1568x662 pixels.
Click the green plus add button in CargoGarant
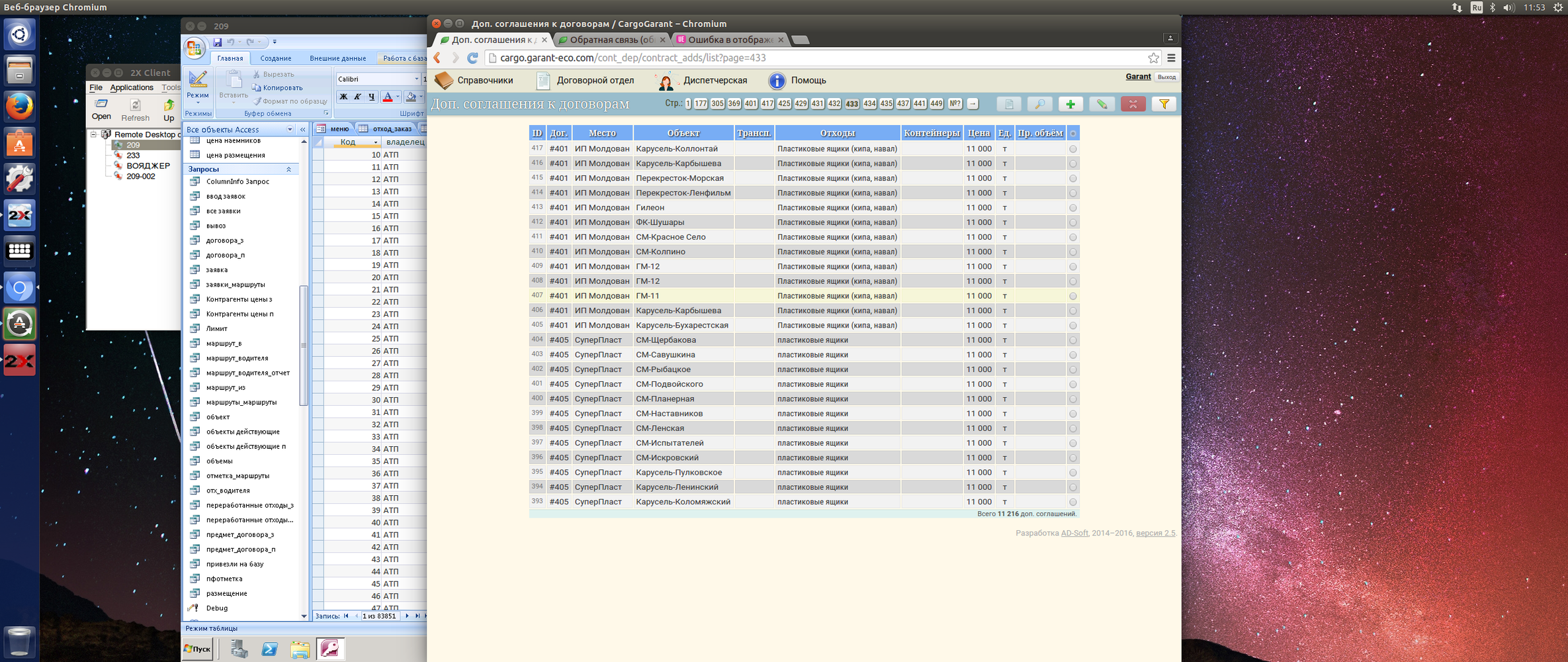pos(1070,104)
